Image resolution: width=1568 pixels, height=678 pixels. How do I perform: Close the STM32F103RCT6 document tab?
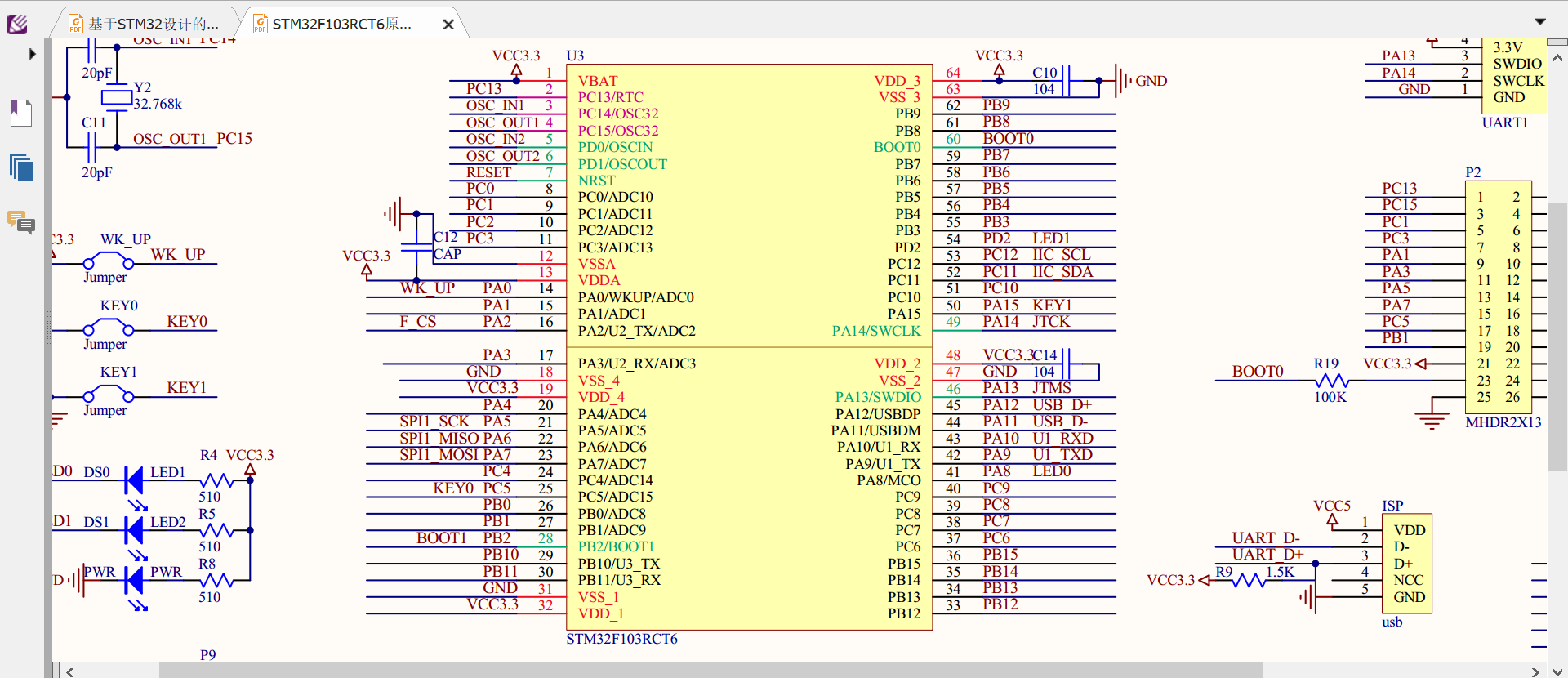click(448, 25)
